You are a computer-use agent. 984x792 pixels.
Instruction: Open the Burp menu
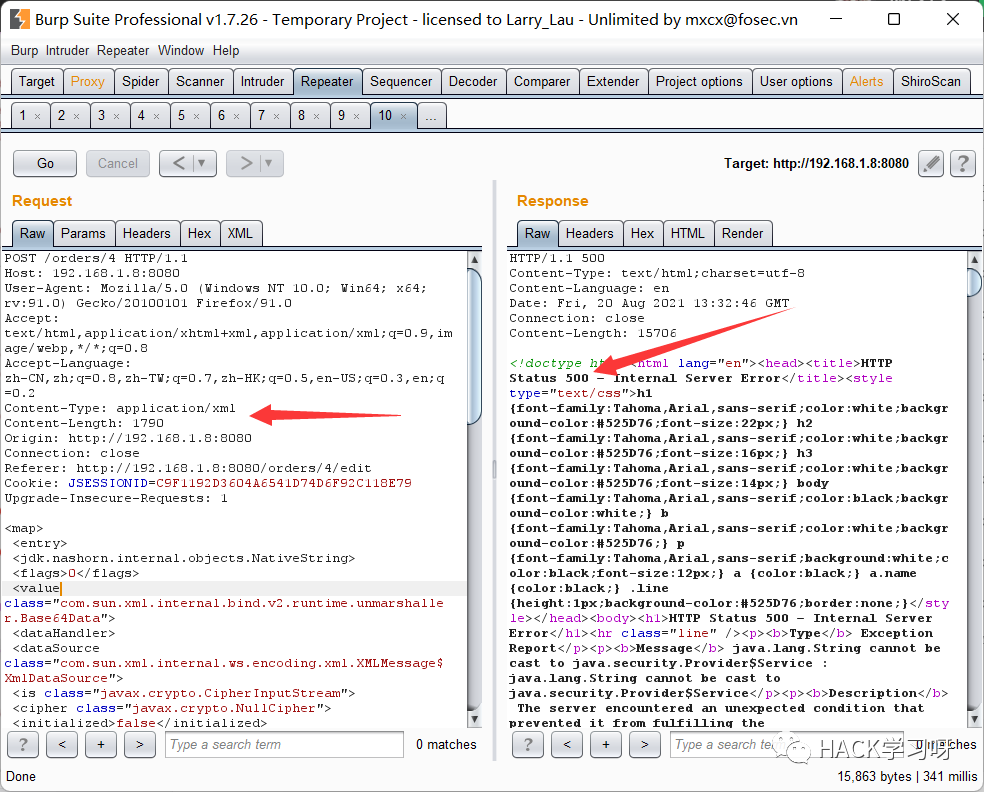24,50
